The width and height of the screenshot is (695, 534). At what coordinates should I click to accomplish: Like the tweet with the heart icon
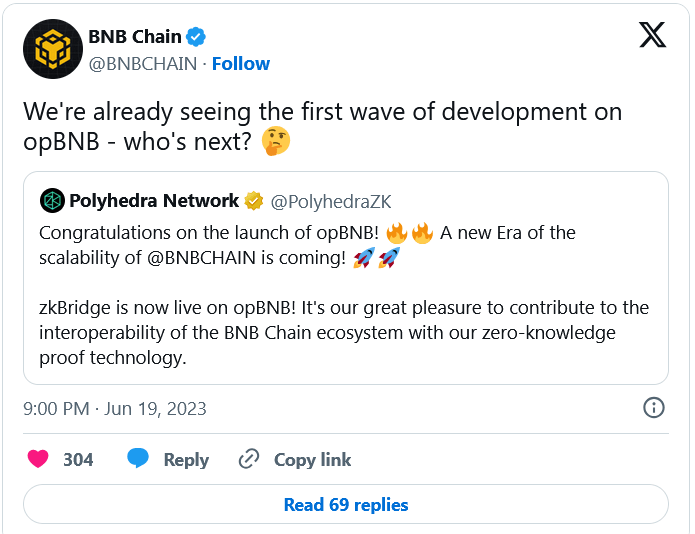click(x=38, y=459)
